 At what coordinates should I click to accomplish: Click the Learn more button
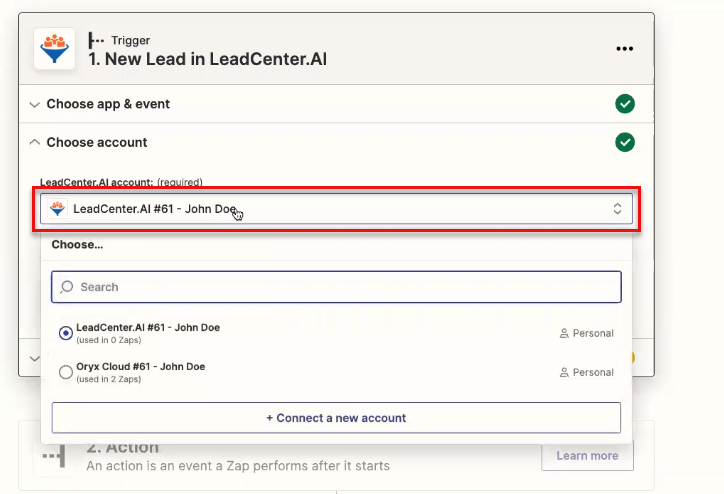pyautogui.click(x=587, y=456)
